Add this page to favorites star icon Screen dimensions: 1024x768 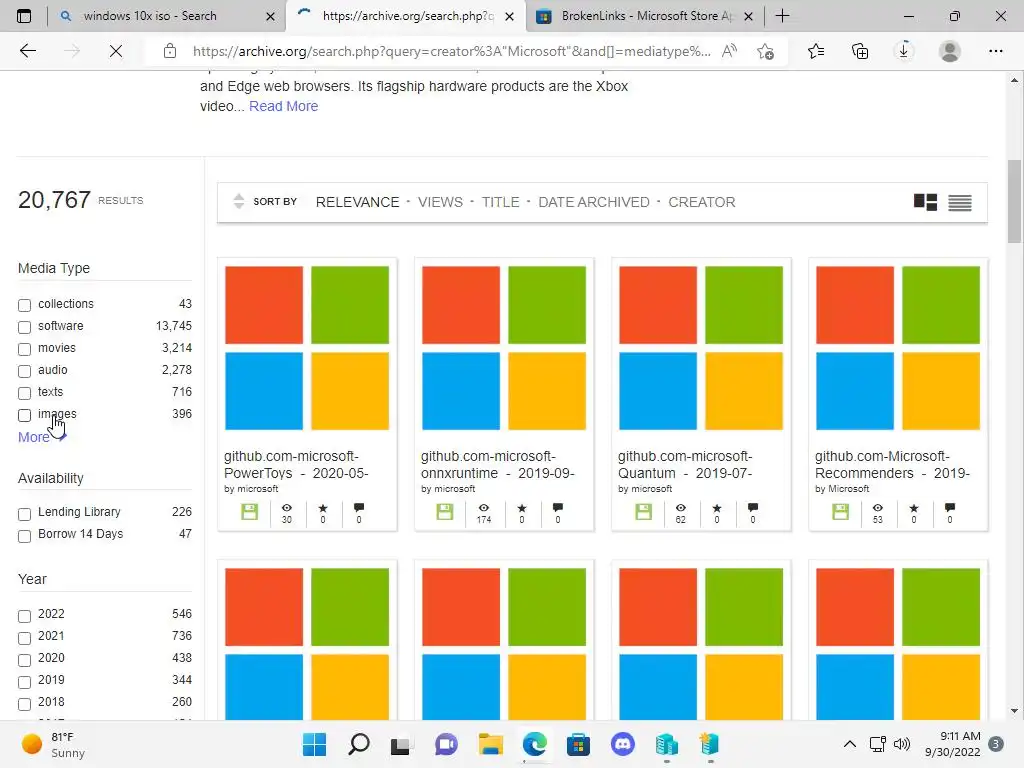[x=765, y=51]
